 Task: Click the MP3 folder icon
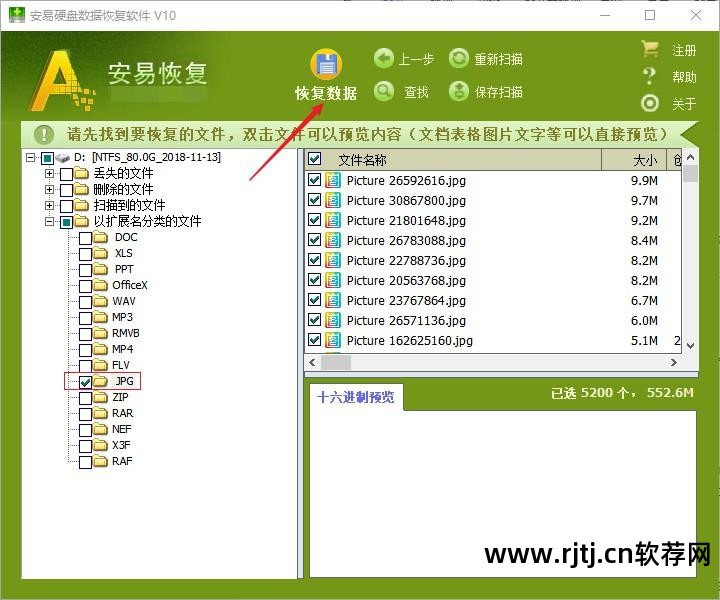(100, 317)
